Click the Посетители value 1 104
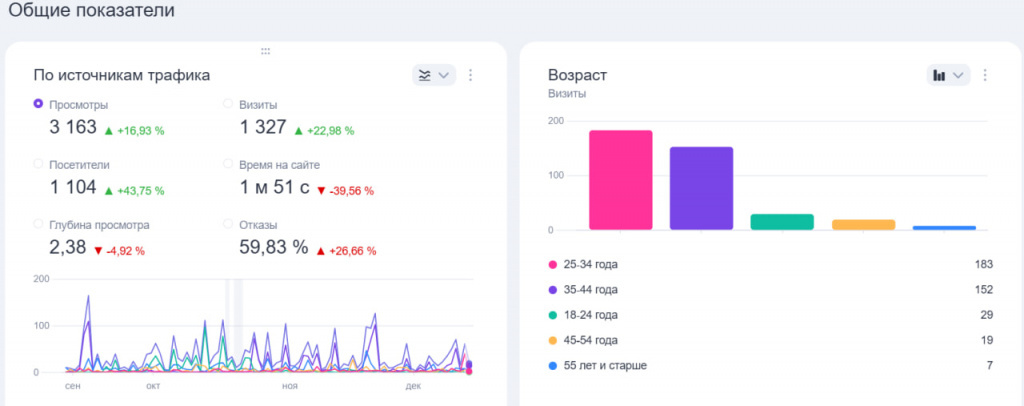This screenshot has height=406, width=1024. tap(73, 187)
